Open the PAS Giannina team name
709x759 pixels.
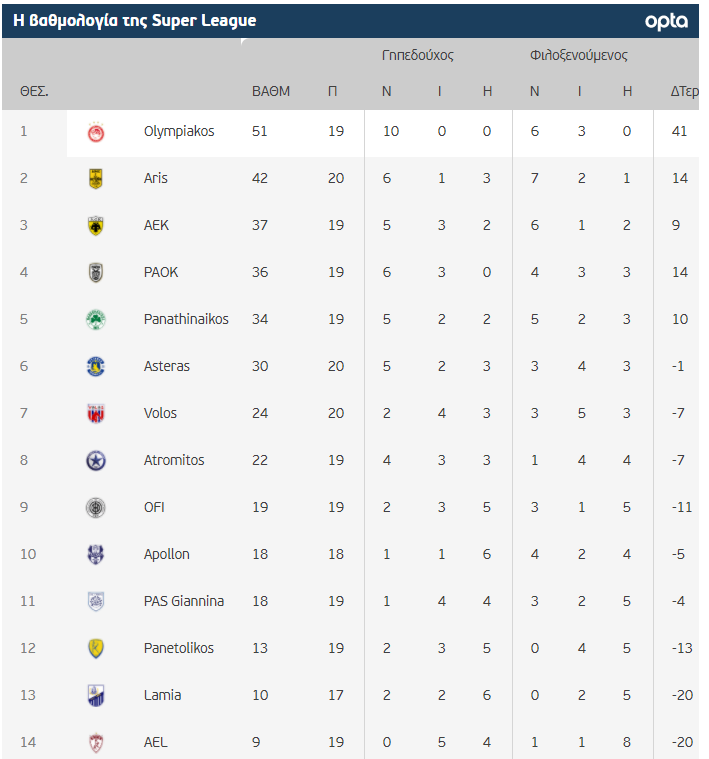184,601
